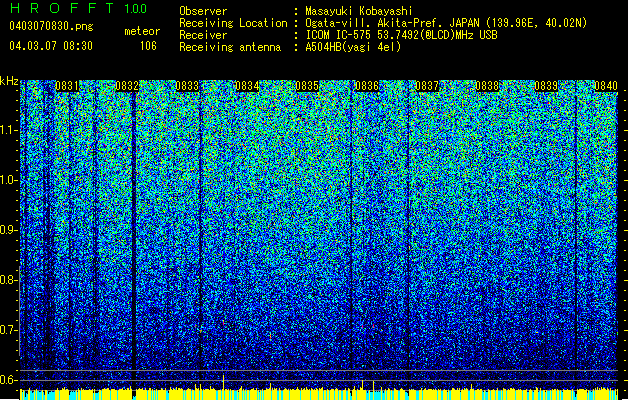Click the Receiving antenna field label

click(x=230, y=47)
